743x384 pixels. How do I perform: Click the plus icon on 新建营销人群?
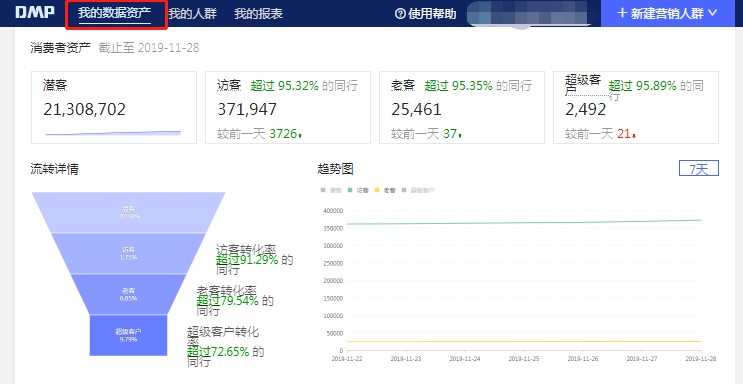[x=622, y=13]
